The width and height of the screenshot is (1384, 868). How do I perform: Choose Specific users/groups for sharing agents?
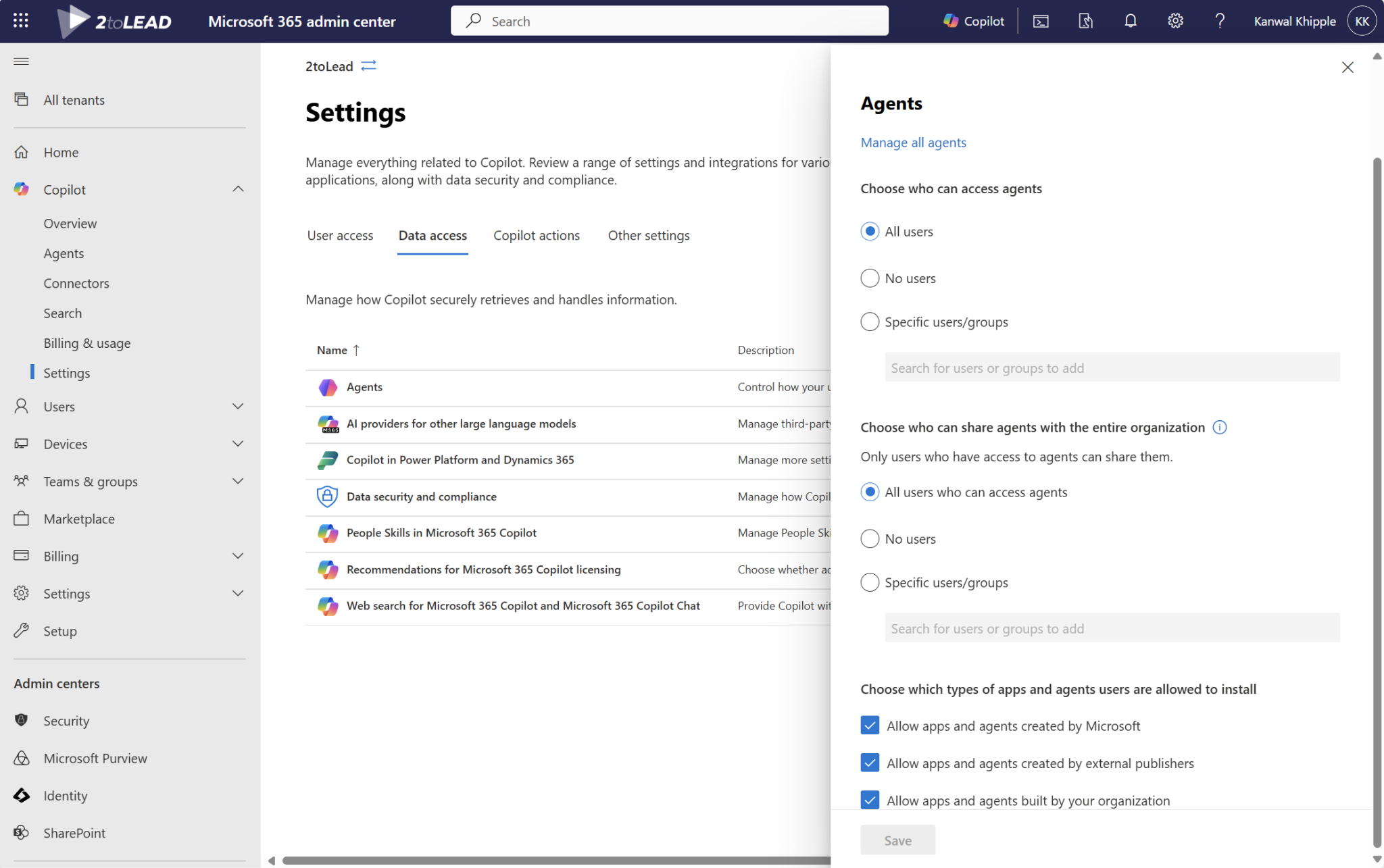[870, 582]
